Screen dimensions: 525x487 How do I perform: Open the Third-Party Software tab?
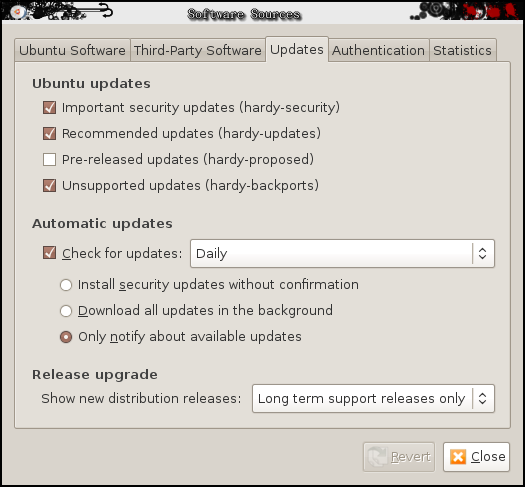coord(198,51)
